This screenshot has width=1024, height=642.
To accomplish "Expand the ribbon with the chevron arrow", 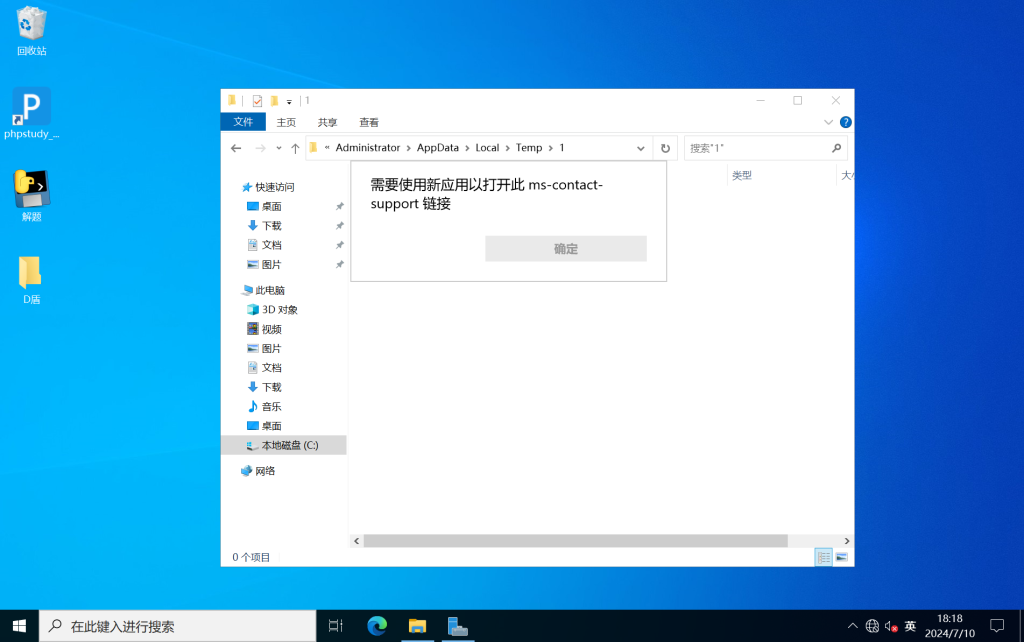I will (x=828, y=122).
